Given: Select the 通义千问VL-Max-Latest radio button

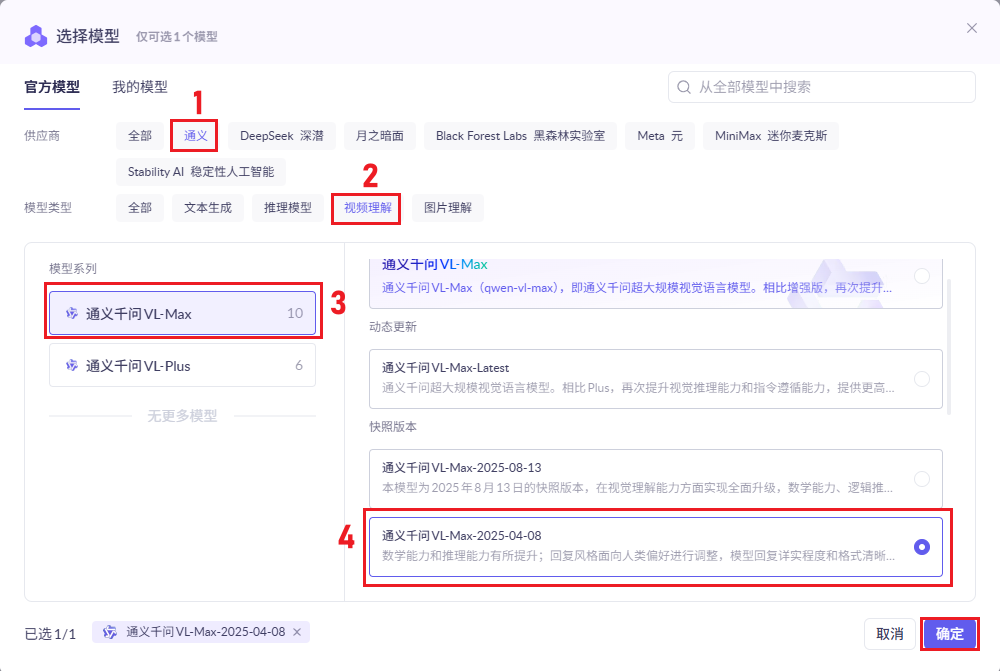Looking at the screenshot, I should 921,379.
